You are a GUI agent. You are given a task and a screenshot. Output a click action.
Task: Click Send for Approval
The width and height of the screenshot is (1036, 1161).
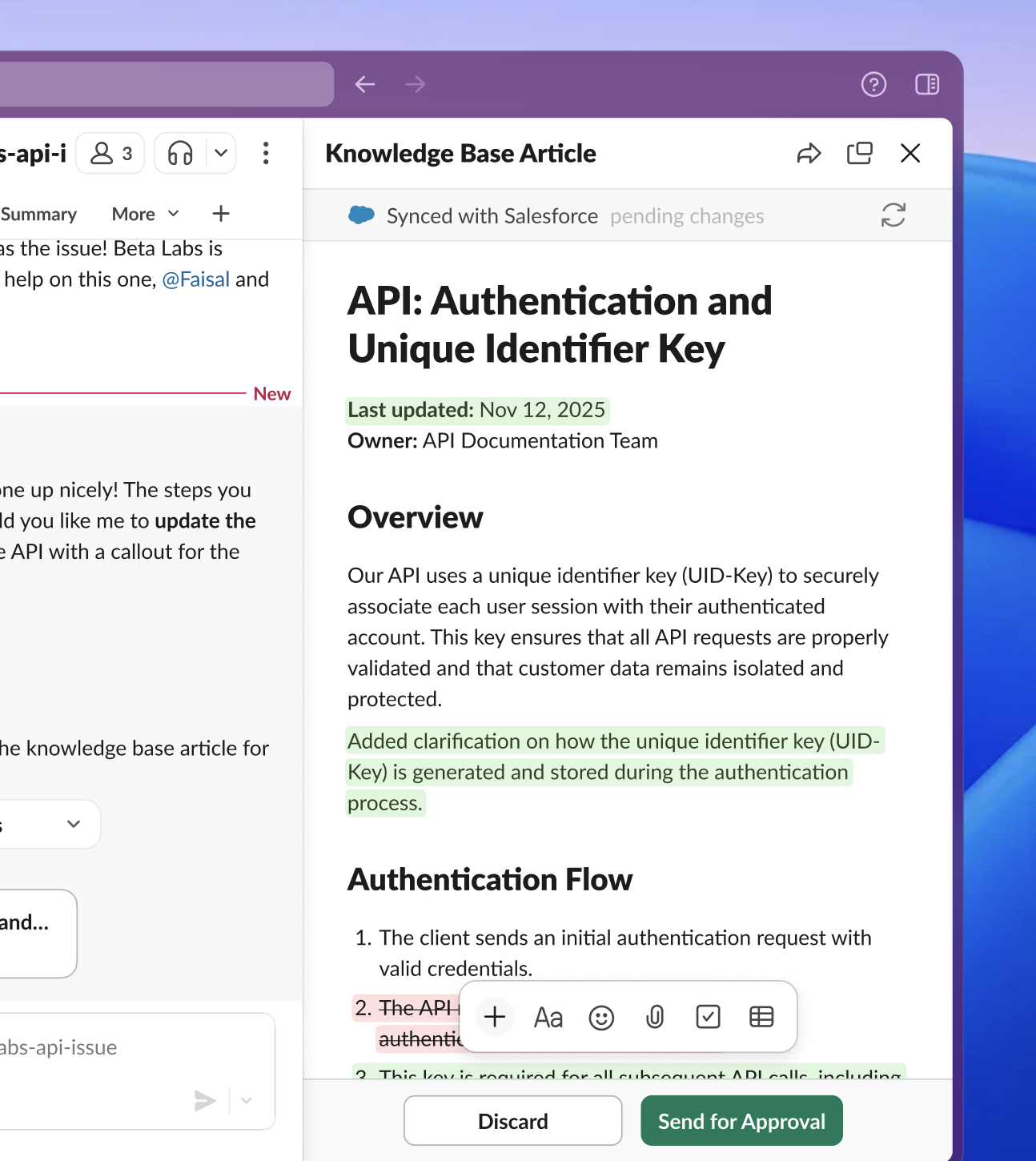click(742, 1121)
